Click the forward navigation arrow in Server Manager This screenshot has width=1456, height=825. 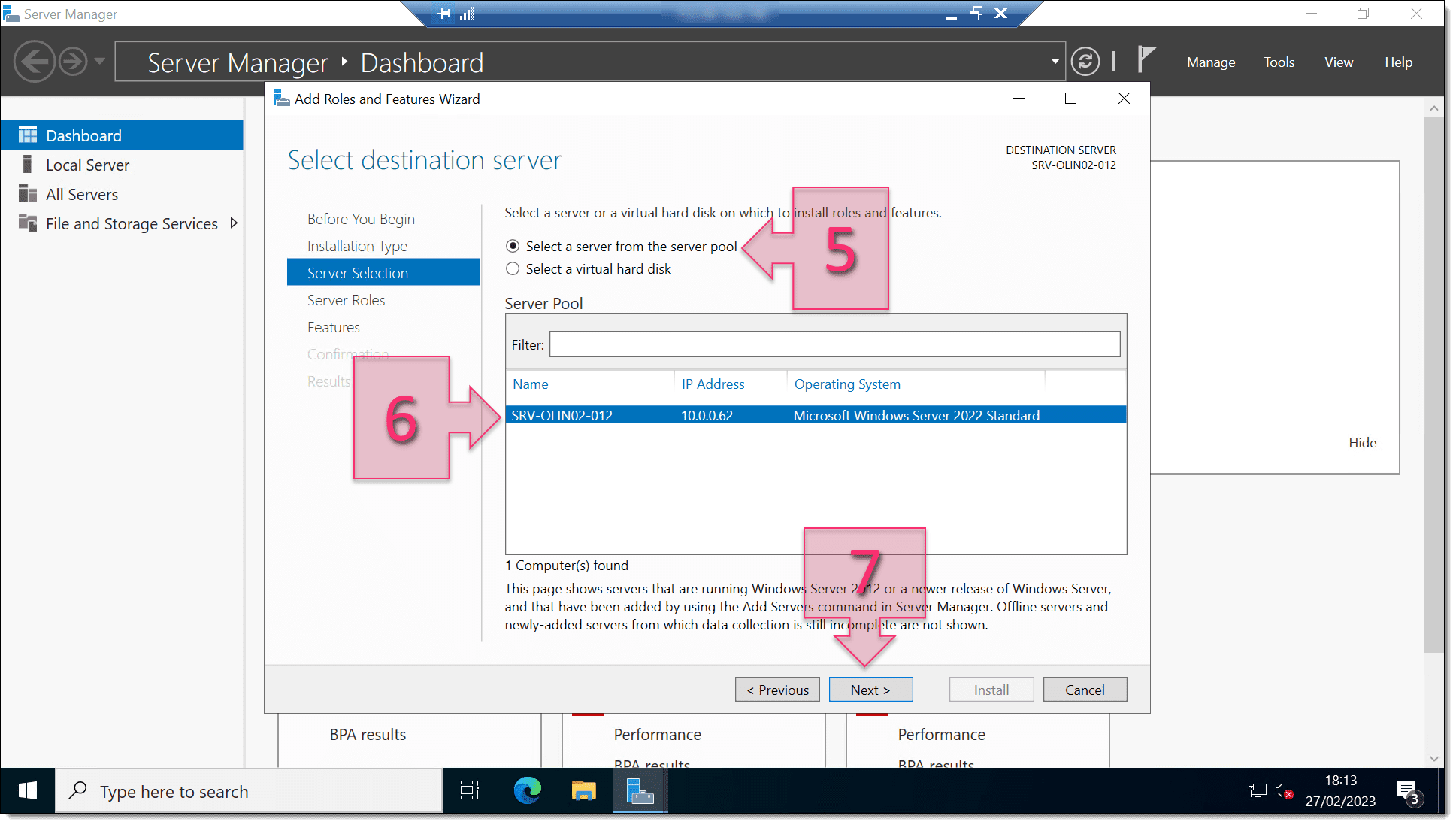coord(73,62)
